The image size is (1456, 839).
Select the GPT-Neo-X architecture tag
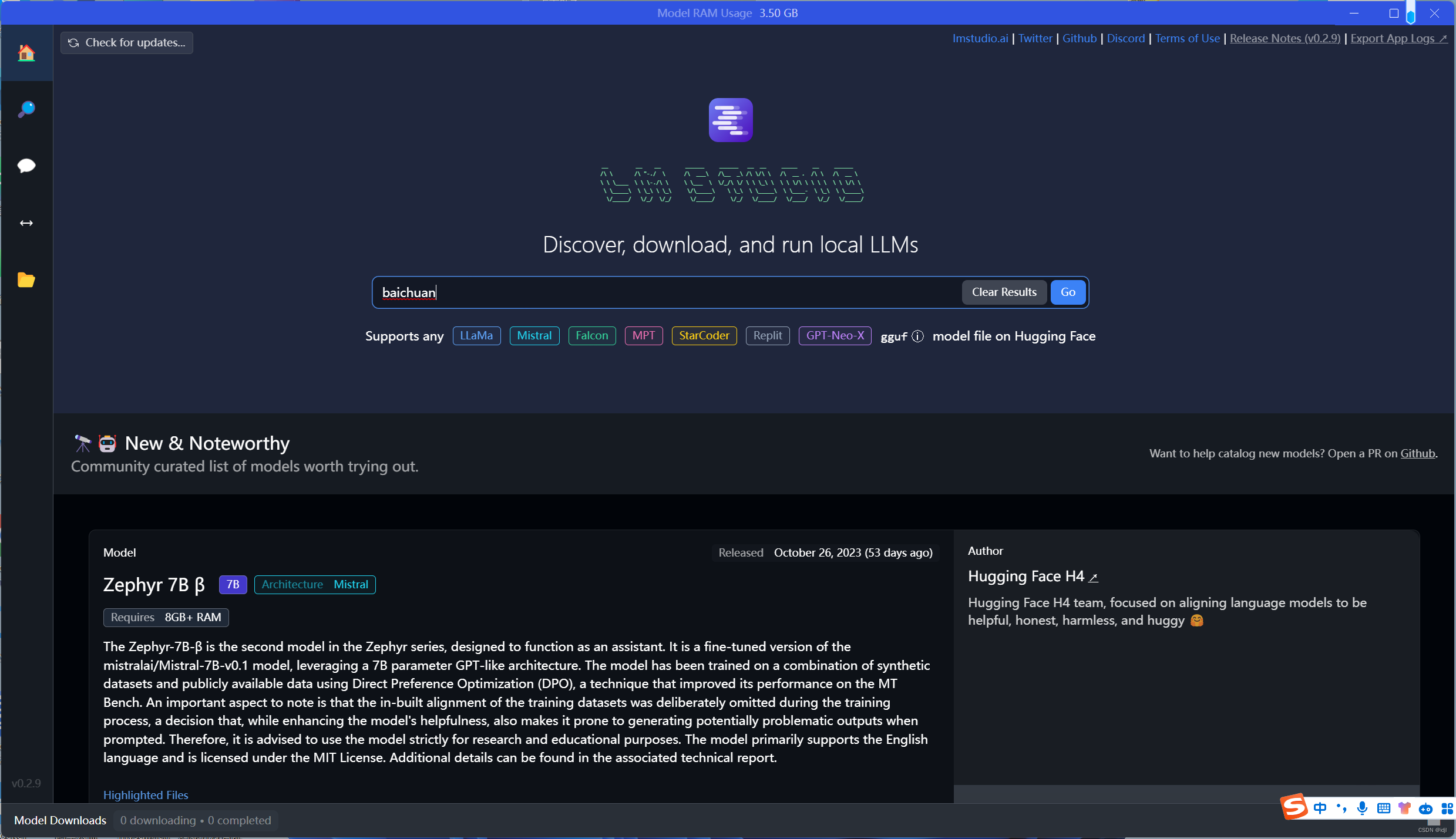[835, 336]
